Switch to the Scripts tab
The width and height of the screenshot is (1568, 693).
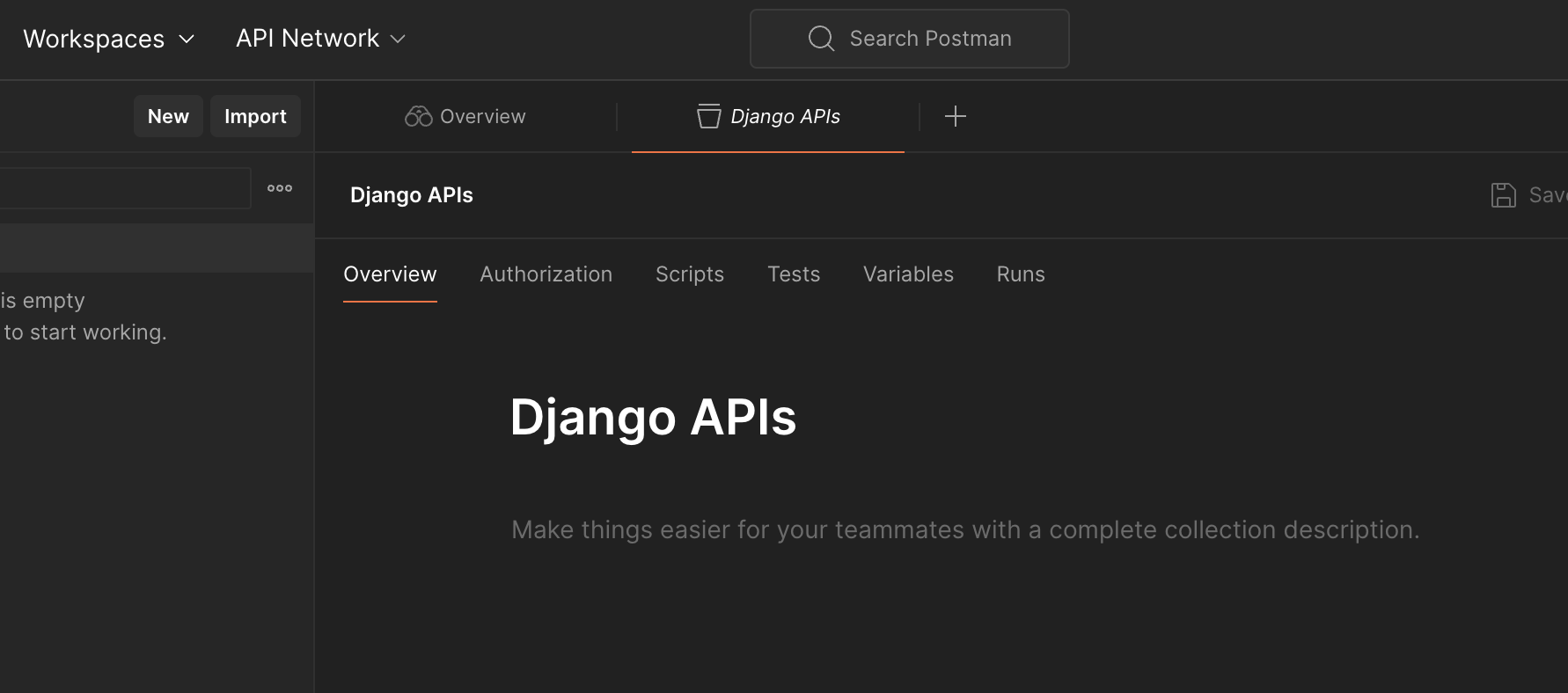[x=690, y=274]
